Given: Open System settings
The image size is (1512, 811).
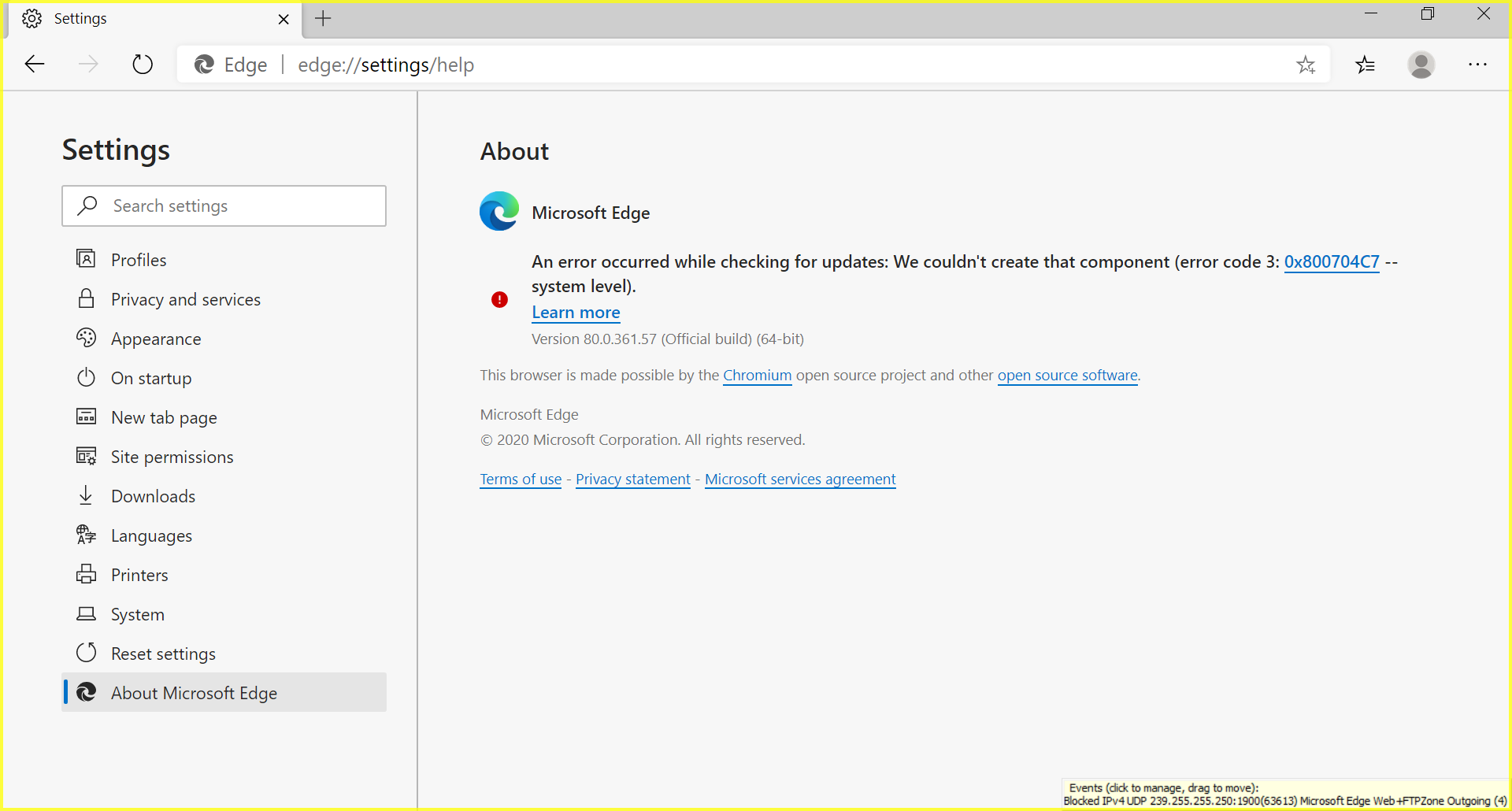Looking at the screenshot, I should click(x=224, y=613).
